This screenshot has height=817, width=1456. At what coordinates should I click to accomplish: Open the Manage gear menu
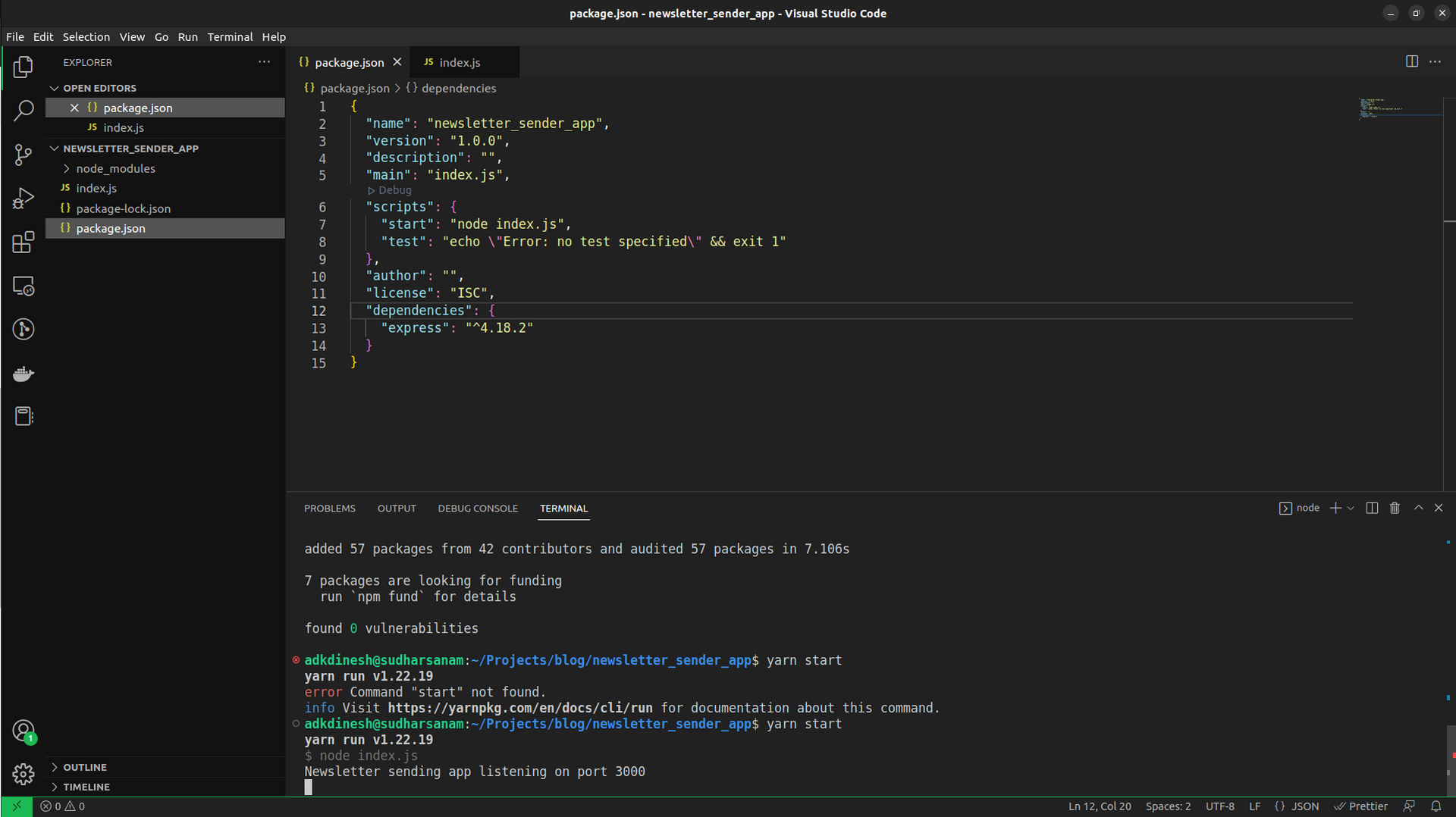click(x=24, y=774)
